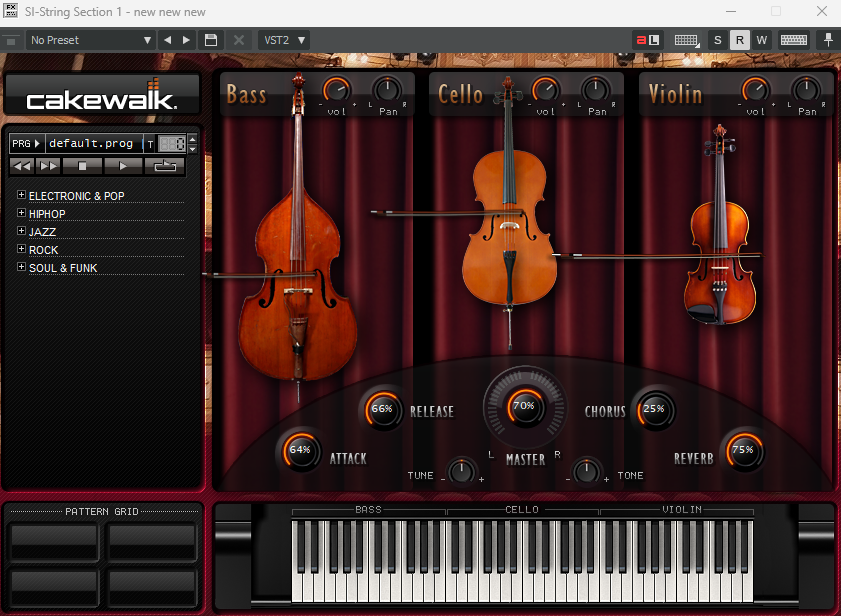Click the top-left Pattern Grid pad
Viewport: 841px width, 616px height.
[54, 541]
